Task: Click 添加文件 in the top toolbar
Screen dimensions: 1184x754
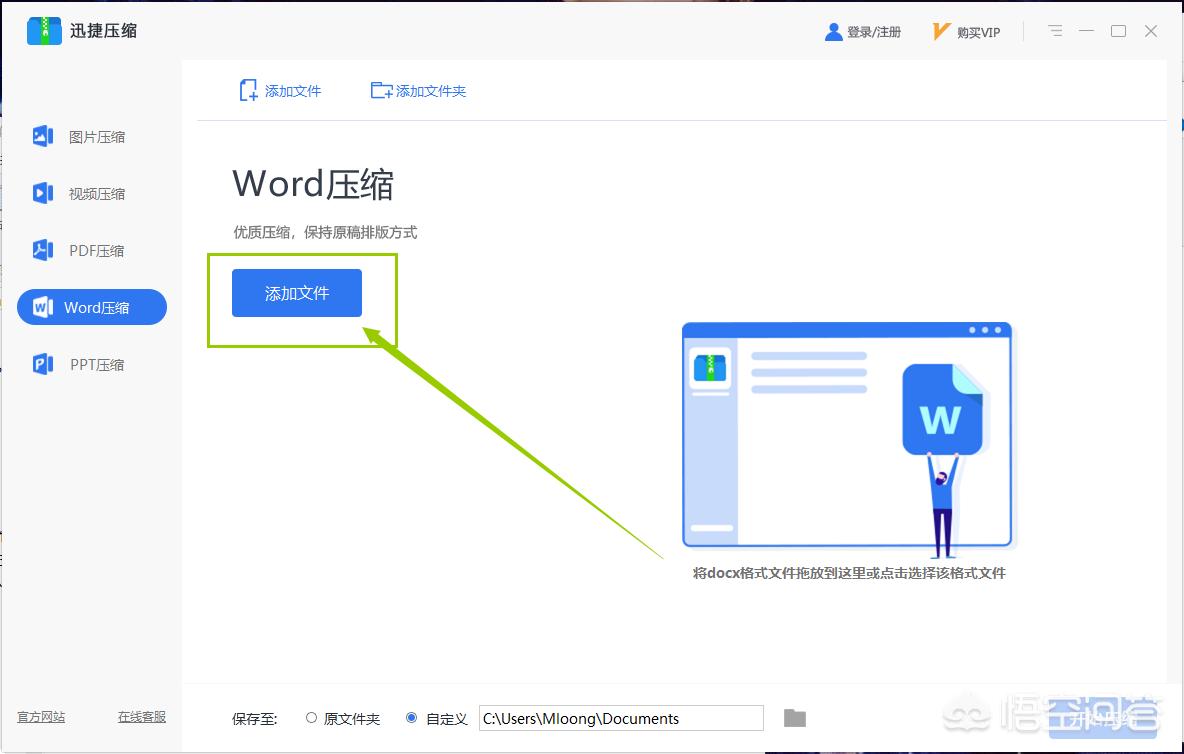Action: click(280, 90)
